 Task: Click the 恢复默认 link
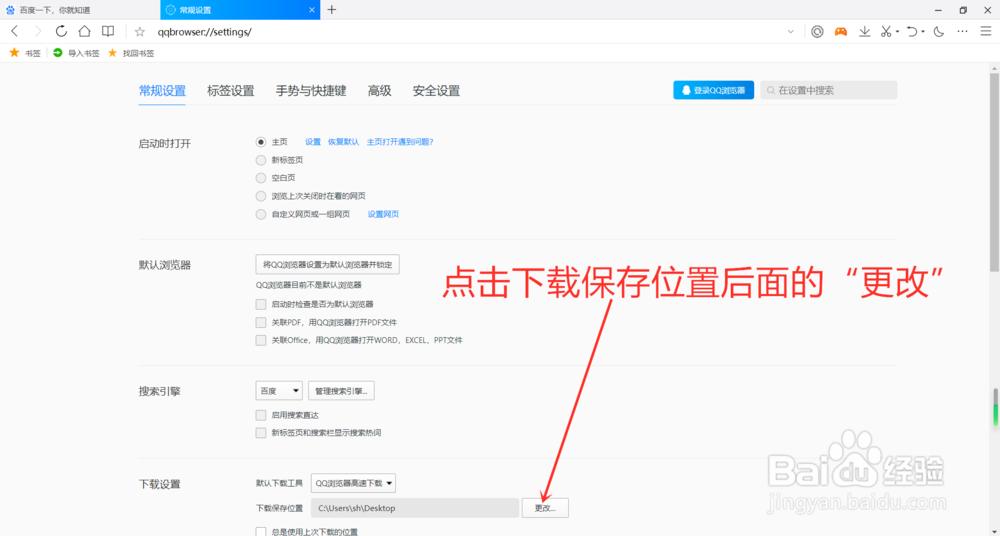(344, 142)
